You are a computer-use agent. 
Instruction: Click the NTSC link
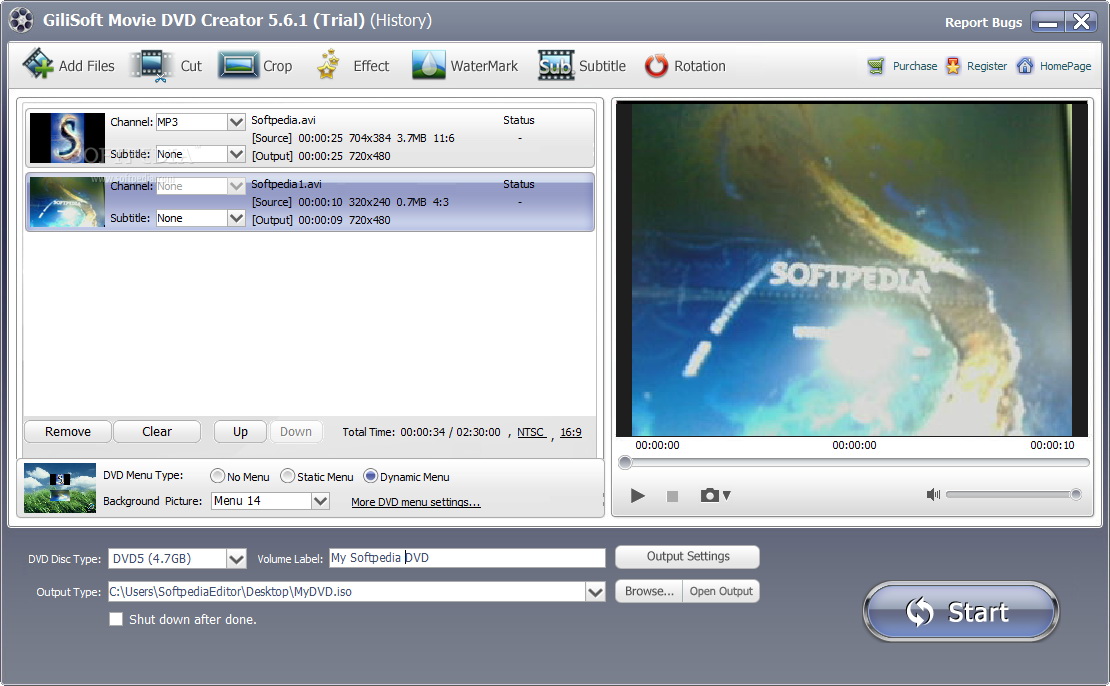(531, 432)
